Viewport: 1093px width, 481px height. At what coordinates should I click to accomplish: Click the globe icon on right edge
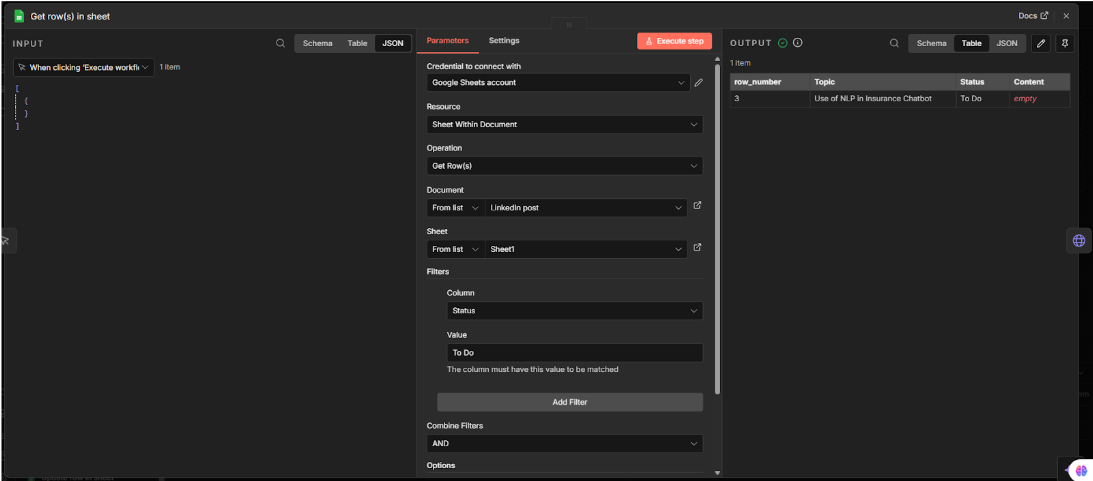point(1079,240)
